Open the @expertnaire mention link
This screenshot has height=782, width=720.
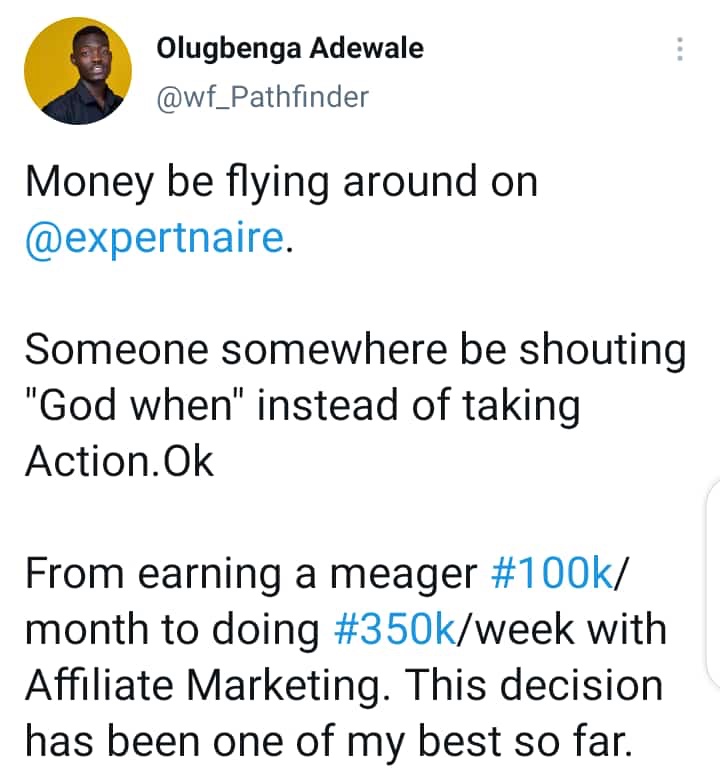153,240
